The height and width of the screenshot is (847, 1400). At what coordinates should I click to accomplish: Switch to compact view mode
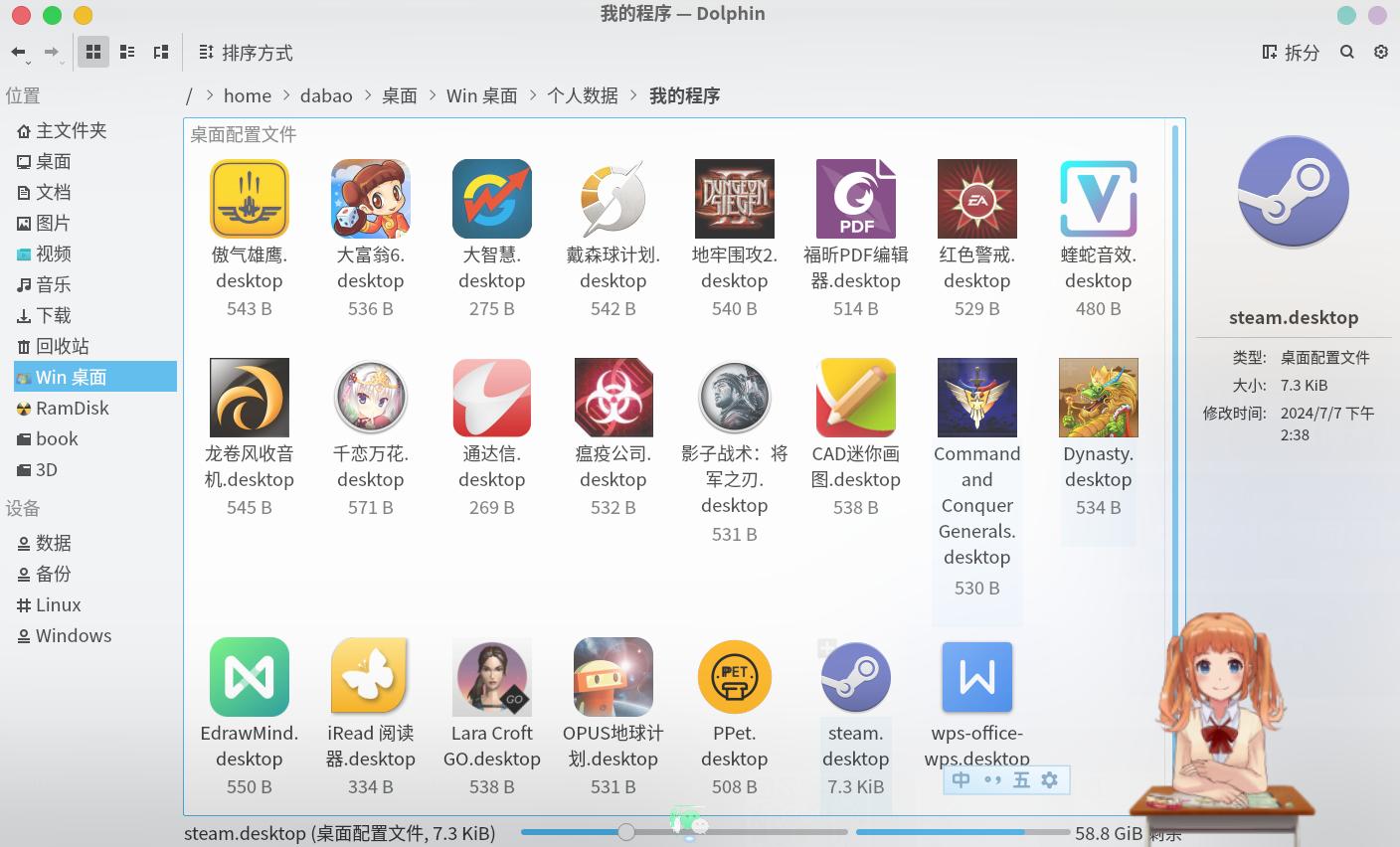click(x=127, y=52)
